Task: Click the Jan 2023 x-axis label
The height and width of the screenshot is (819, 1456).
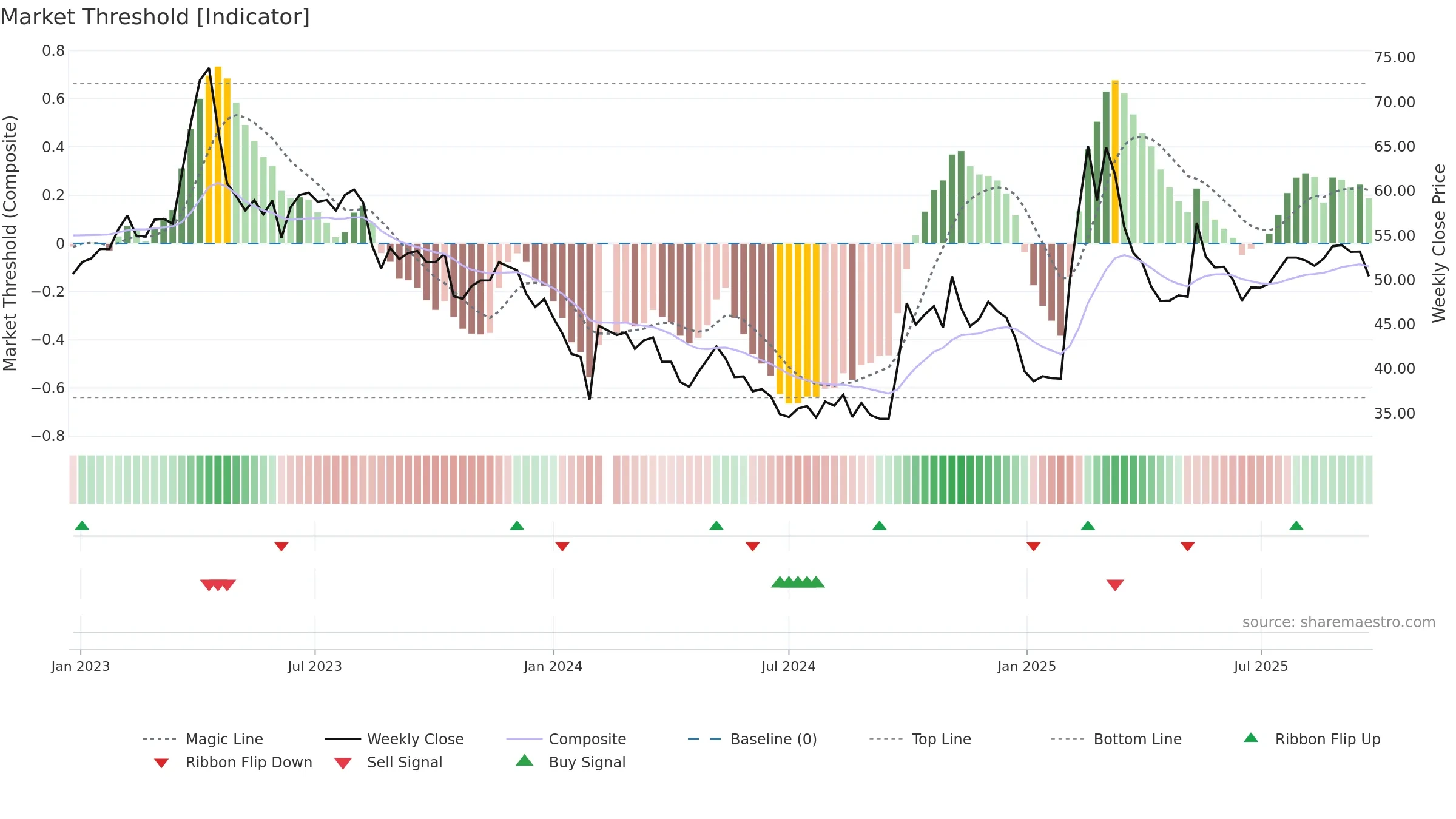Action: tap(81, 666)
